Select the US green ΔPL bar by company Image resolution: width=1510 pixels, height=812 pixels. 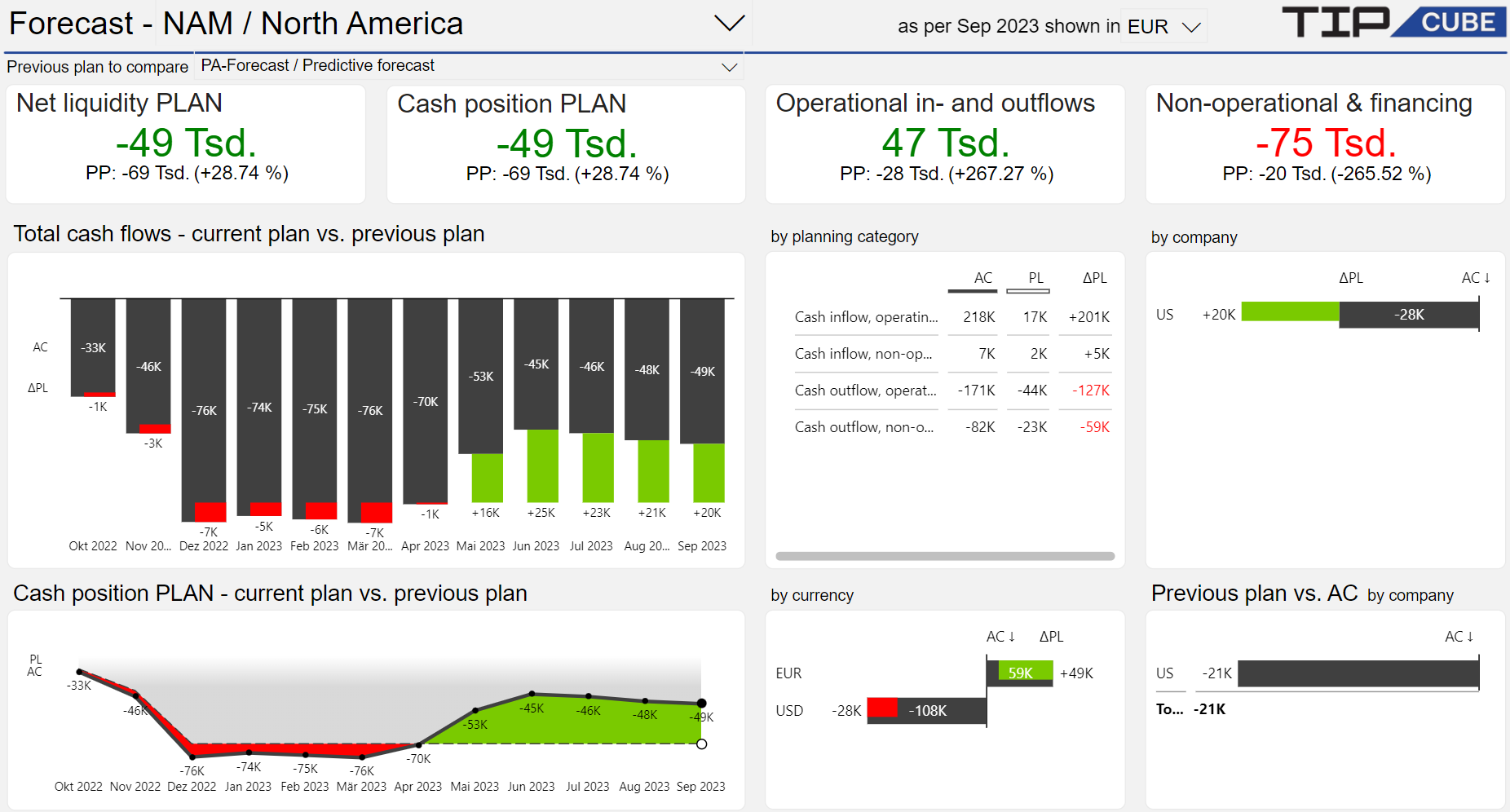pos(1290,311)
